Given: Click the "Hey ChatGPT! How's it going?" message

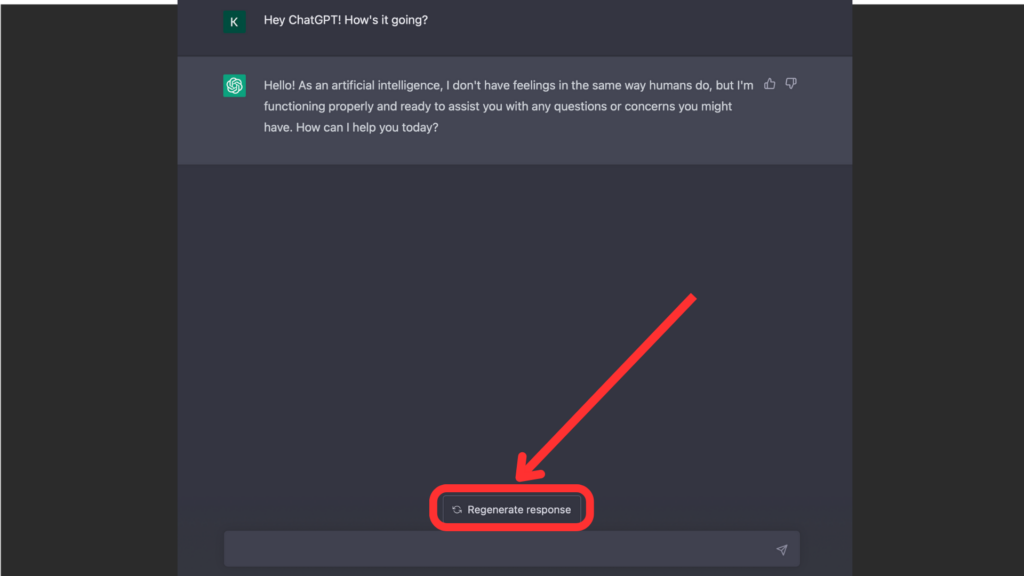Looking at the screenshot, I should coord(345,20).
